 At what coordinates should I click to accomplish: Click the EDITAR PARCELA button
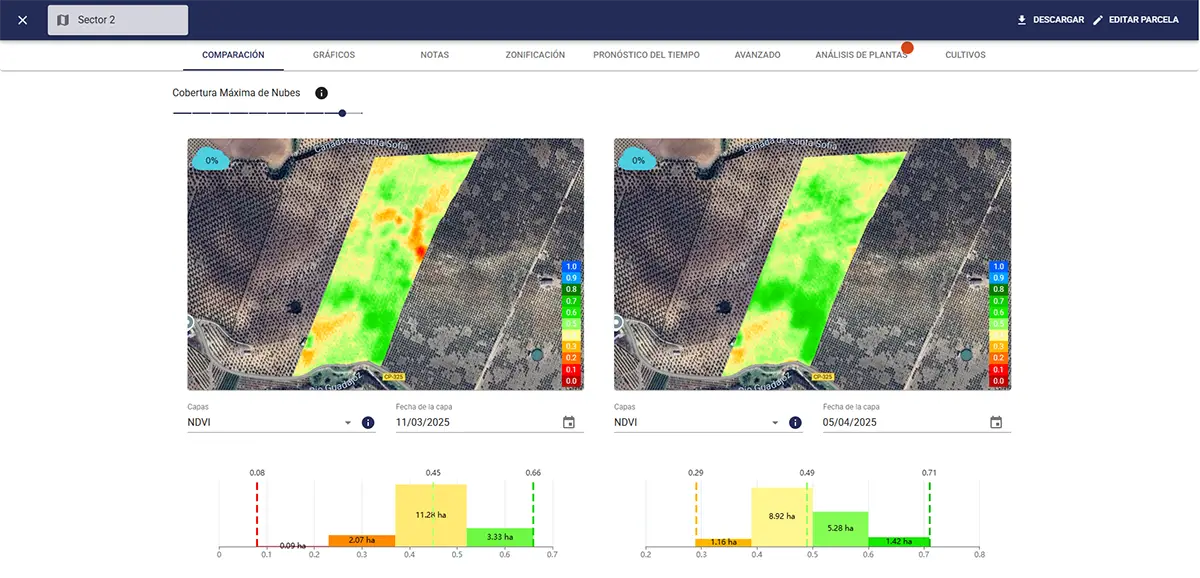[x=1135, y=20]
